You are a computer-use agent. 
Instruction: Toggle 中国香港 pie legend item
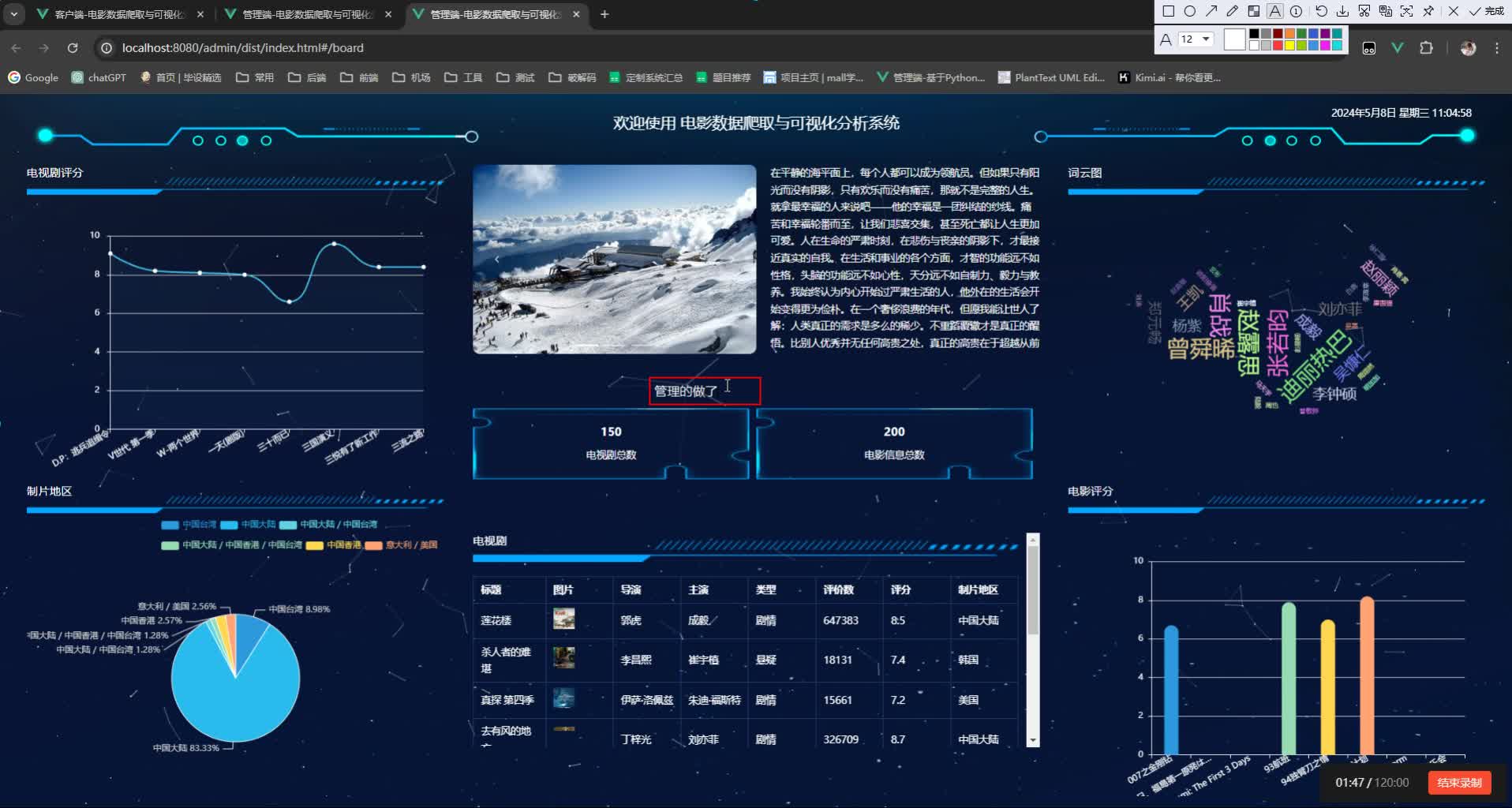coord(333,545)
